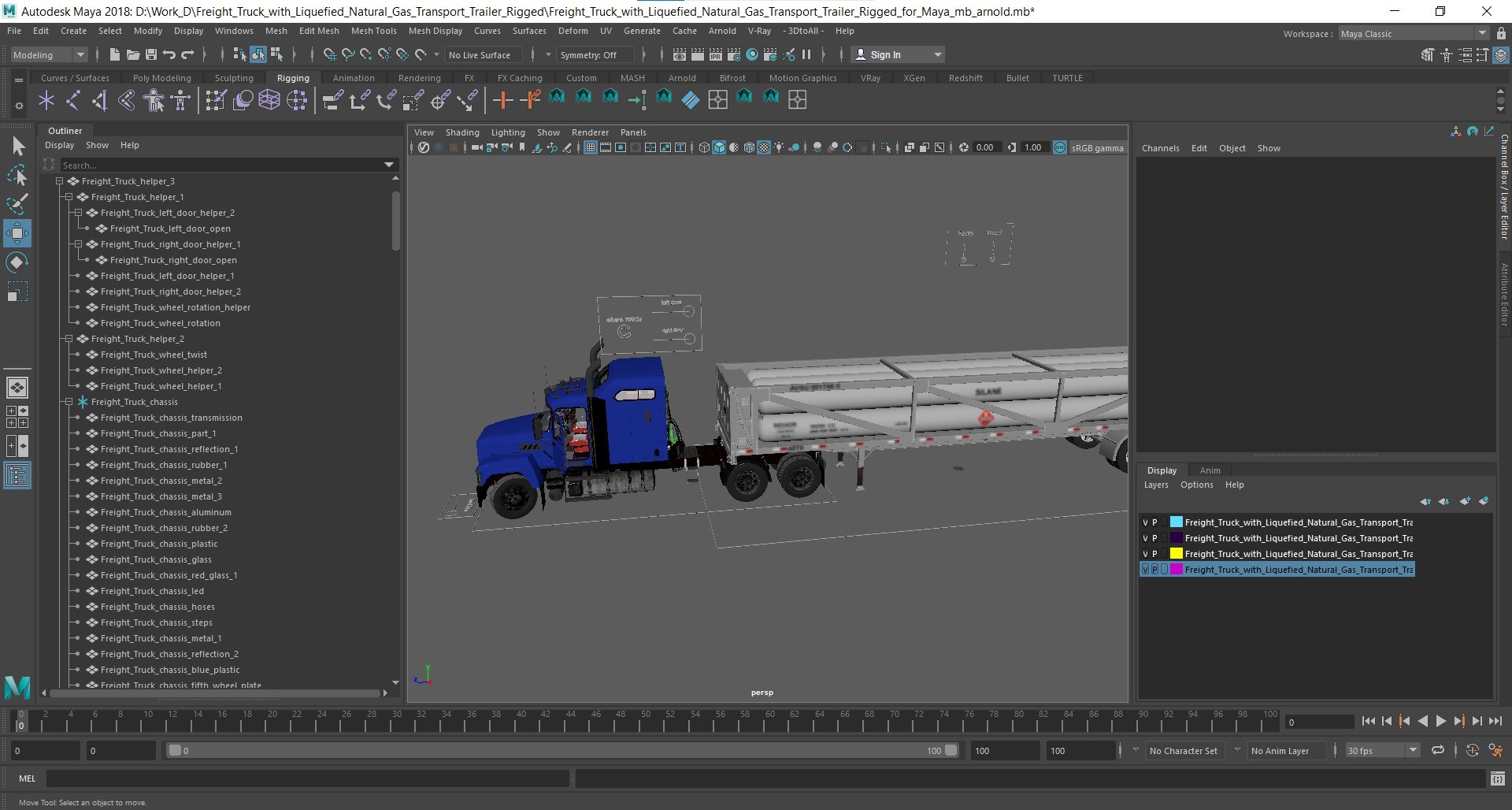This screenshot has width=1512, height=810.
Task: Click the create new layer icon
Action: [1465, 501]
